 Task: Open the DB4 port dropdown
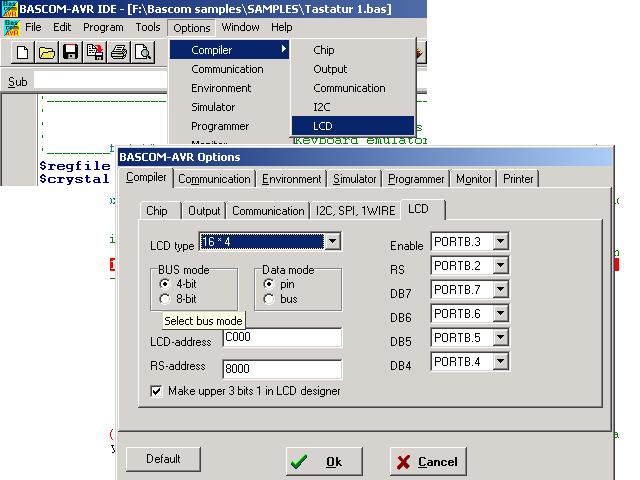pyautogui.click(x=500, y=362)
